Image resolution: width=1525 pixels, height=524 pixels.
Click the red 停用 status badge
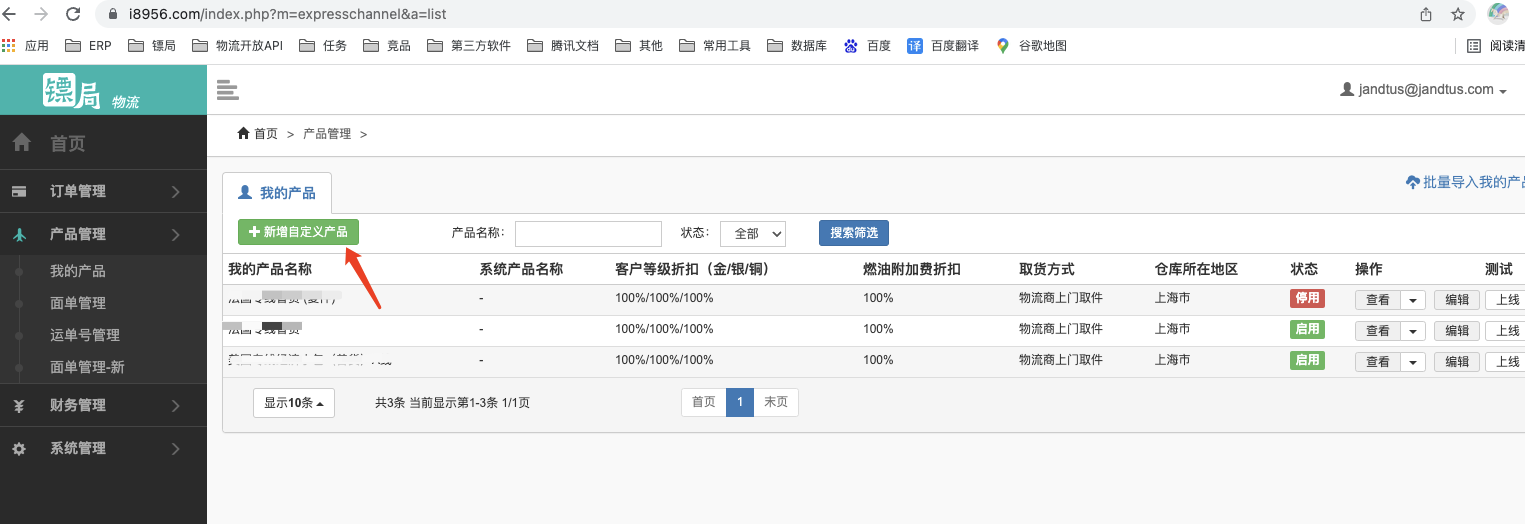click(1307, 298)
